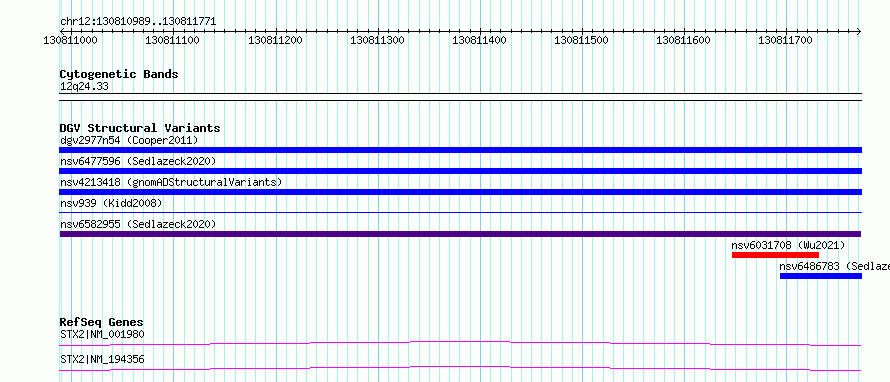Select the blue bar under nsv6477596
890x382 pixels.
pos(460,171)
